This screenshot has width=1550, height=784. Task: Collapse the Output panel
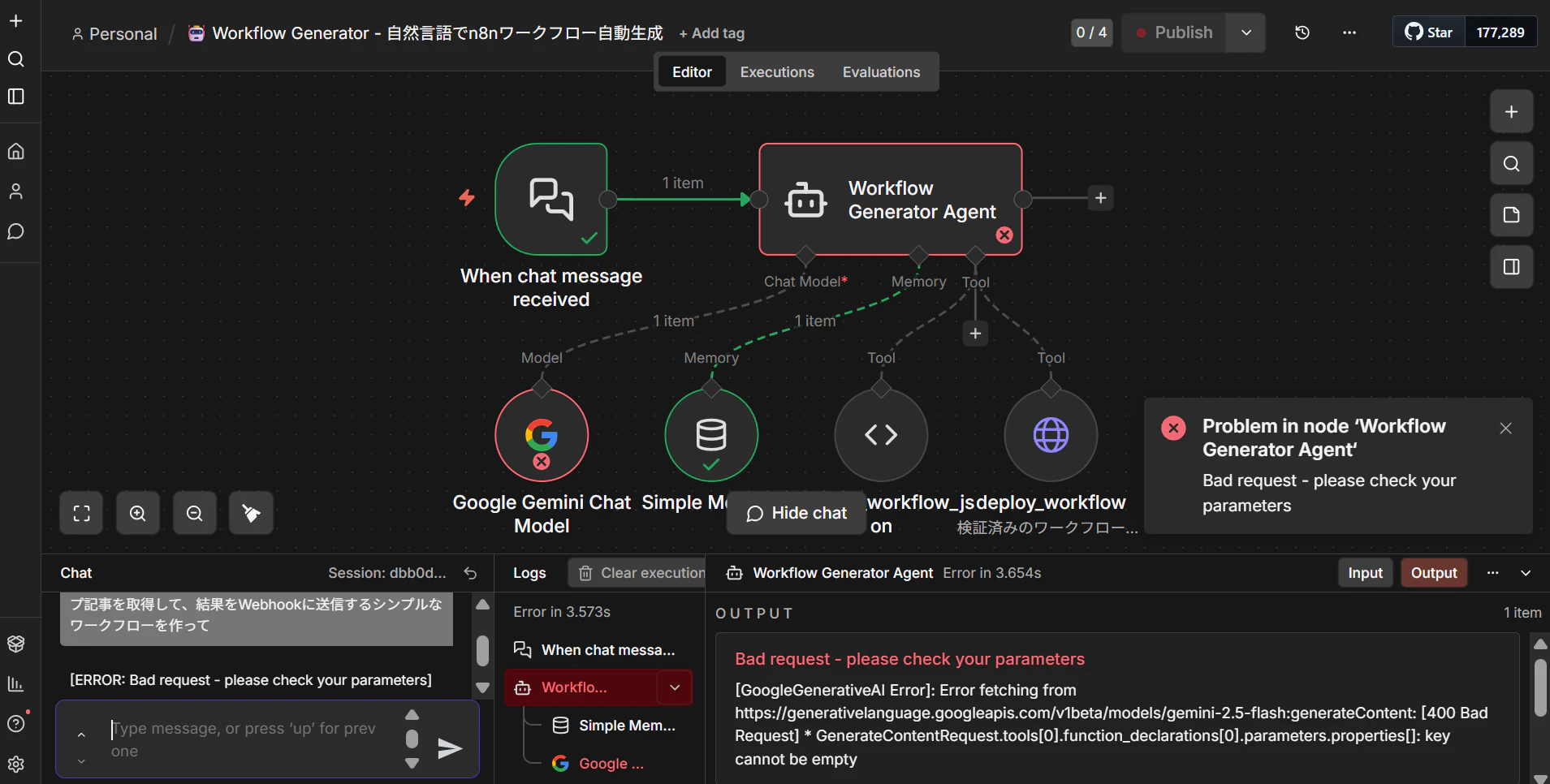pyautogui.click(x=1526, y=572)
